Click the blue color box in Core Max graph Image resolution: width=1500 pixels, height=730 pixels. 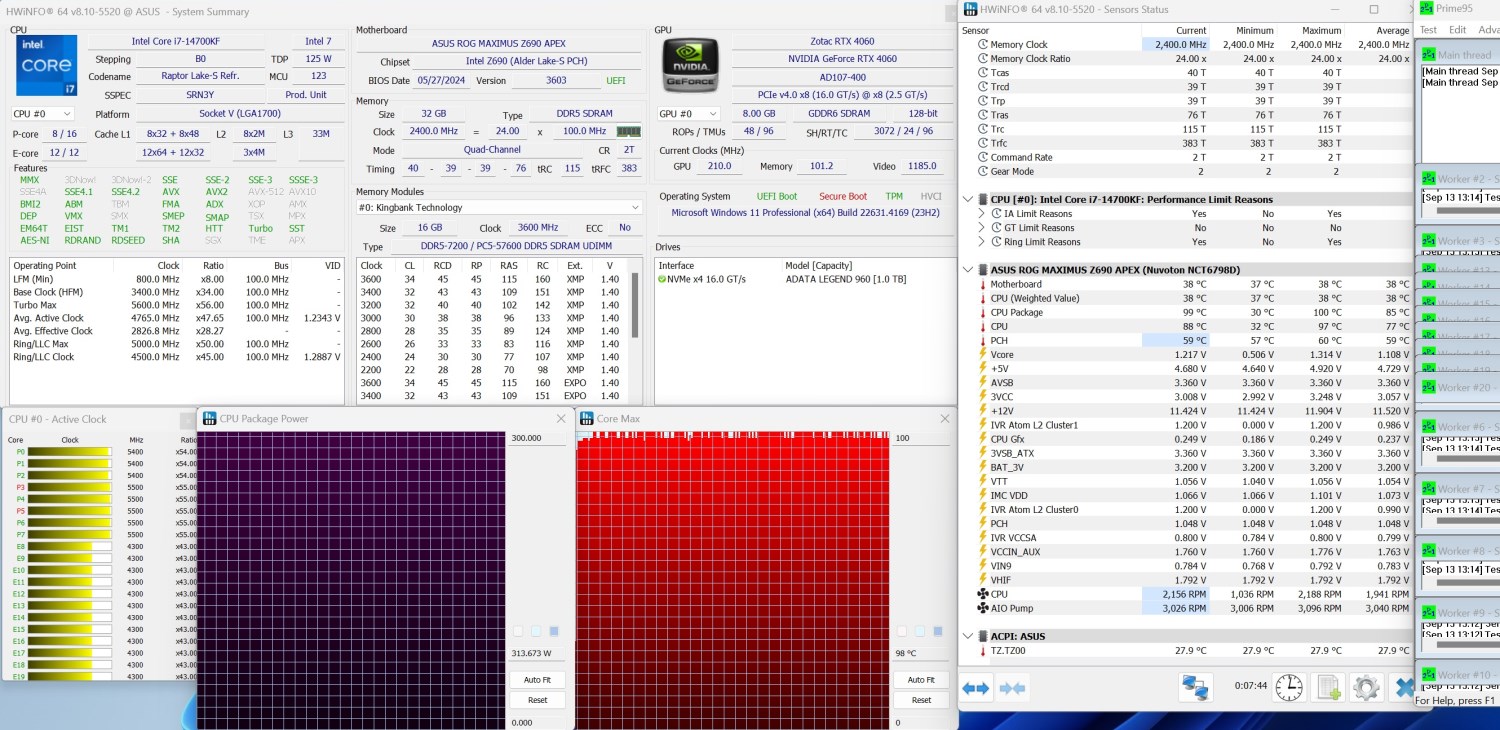(937, 631)
